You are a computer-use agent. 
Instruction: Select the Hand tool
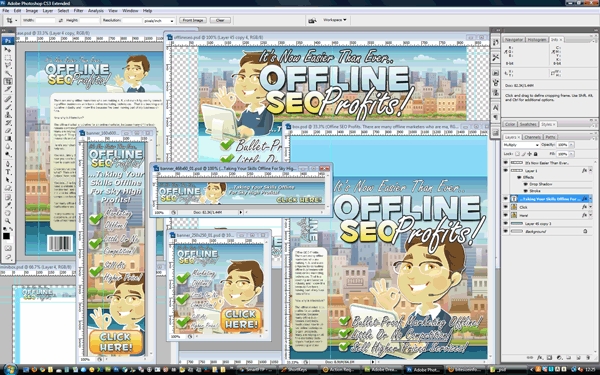(x=7, y=213)
